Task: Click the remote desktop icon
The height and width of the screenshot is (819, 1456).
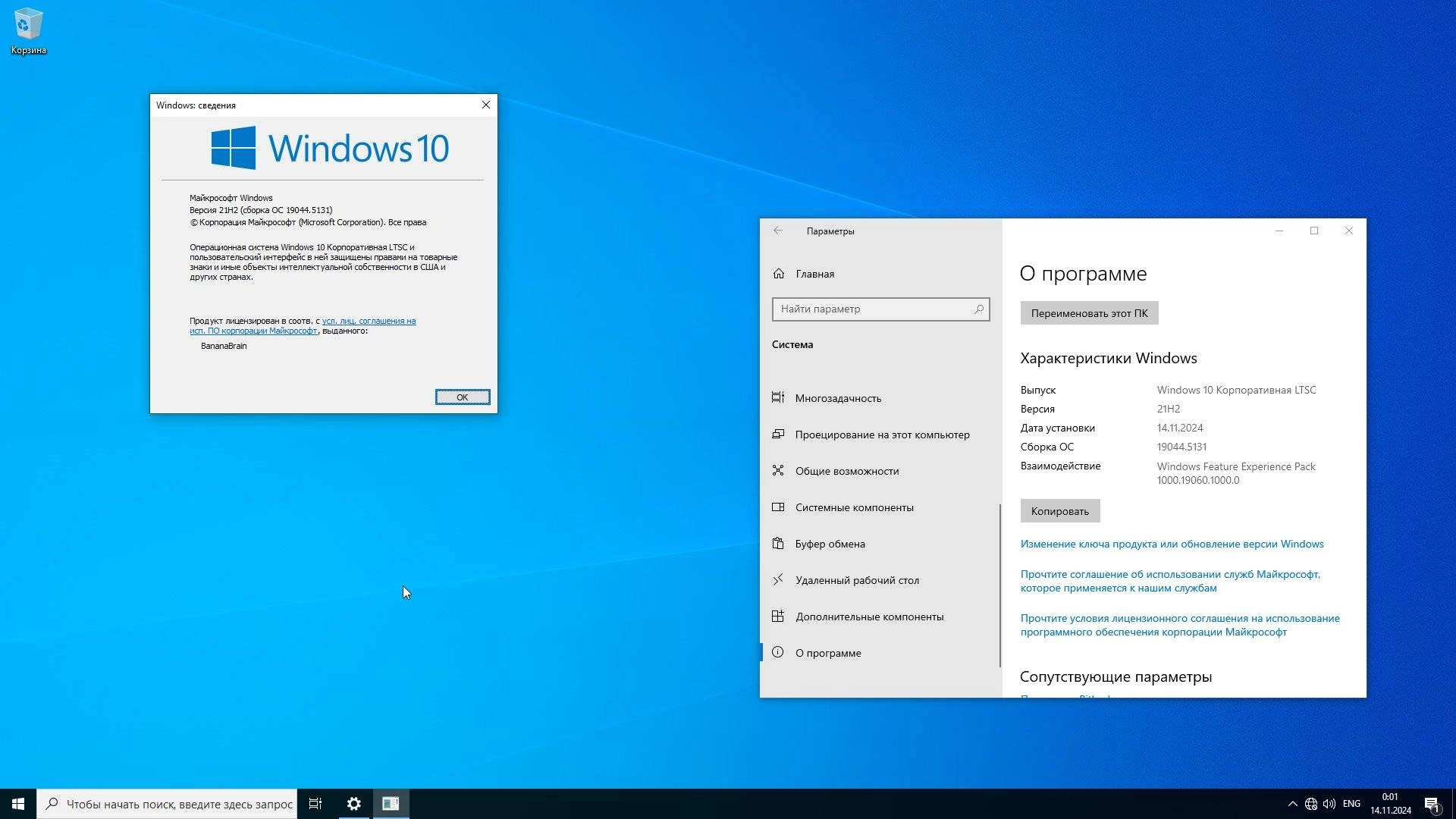Action: coord(778,579)
